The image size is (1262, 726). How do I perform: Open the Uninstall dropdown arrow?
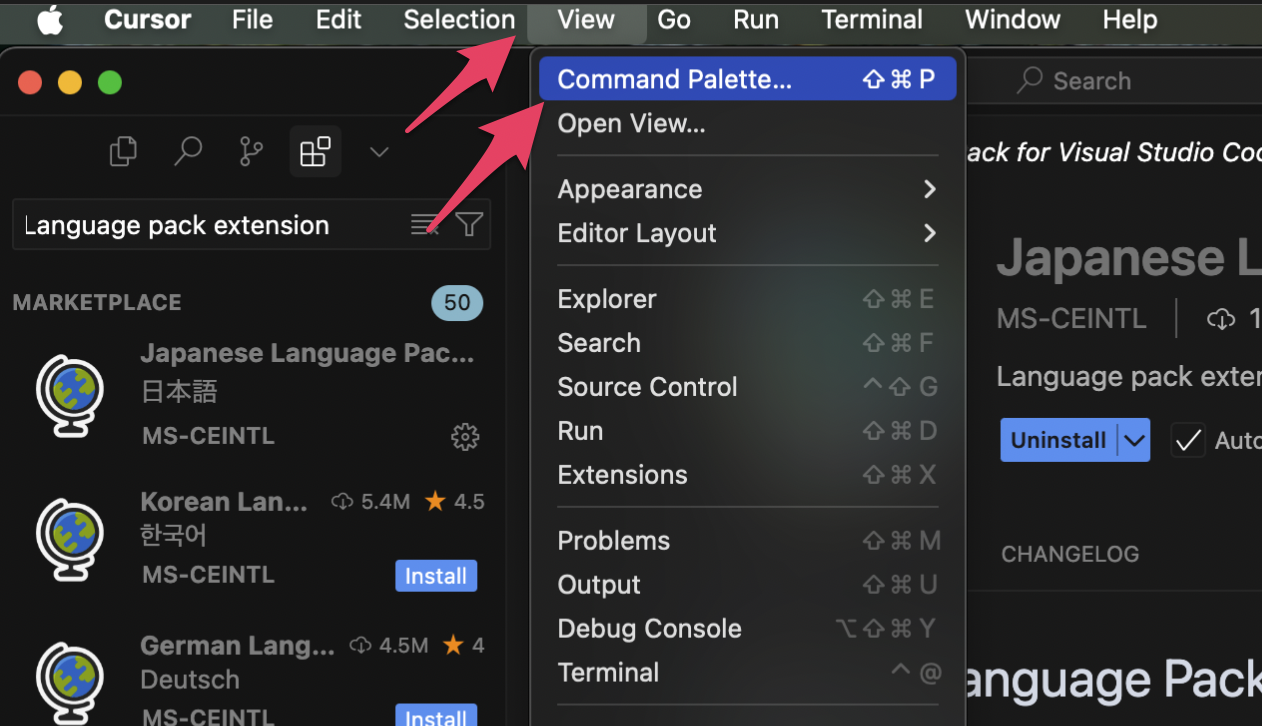1134,440
